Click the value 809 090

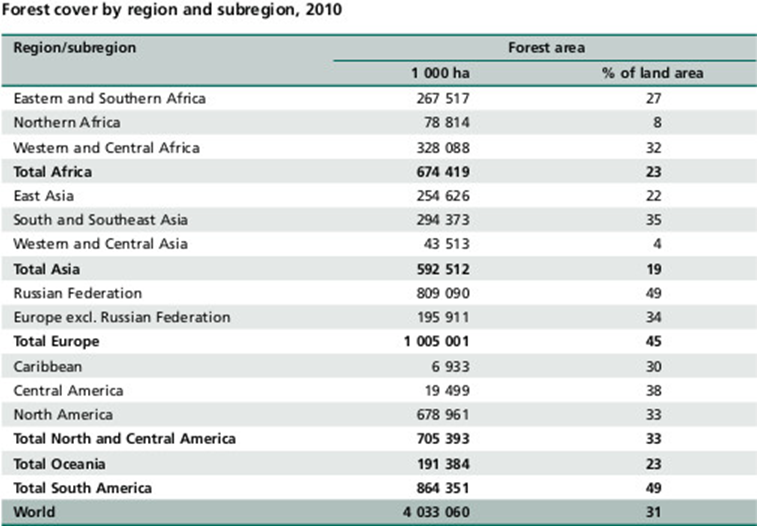(x=443, y=293)
